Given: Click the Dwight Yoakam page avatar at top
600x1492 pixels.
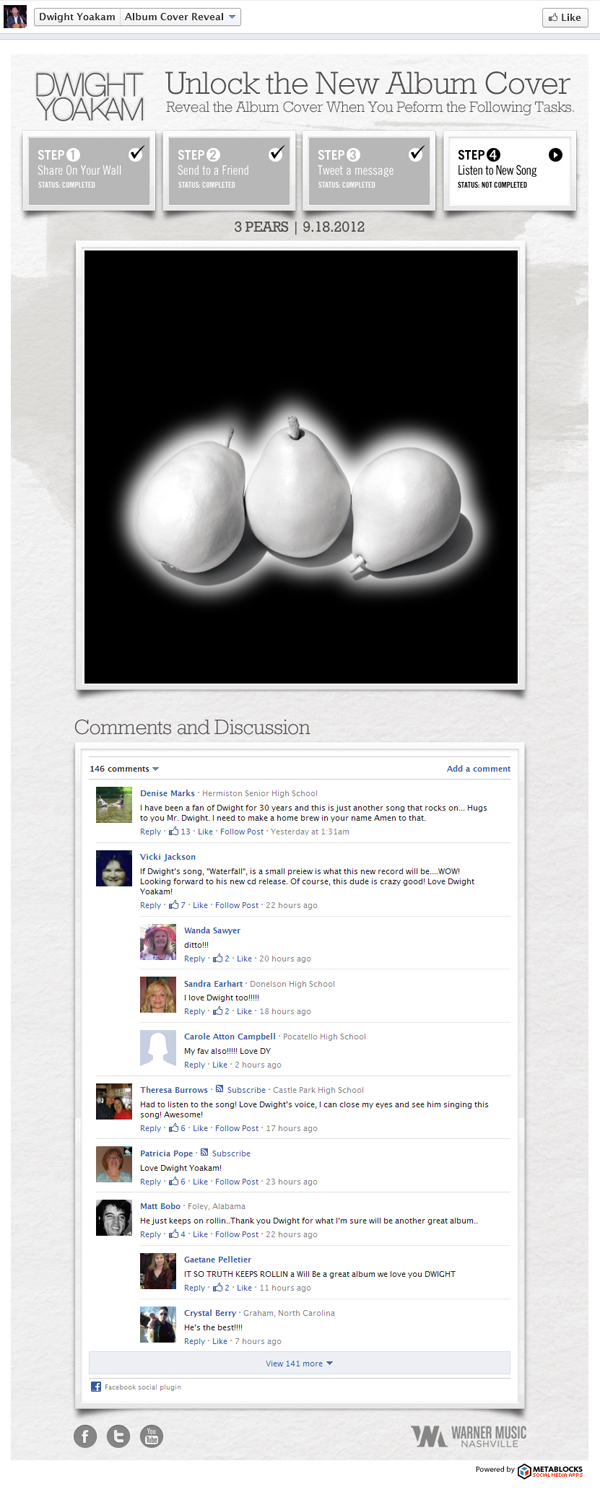Looking at the screenshot, I should (x=15, y=16).
